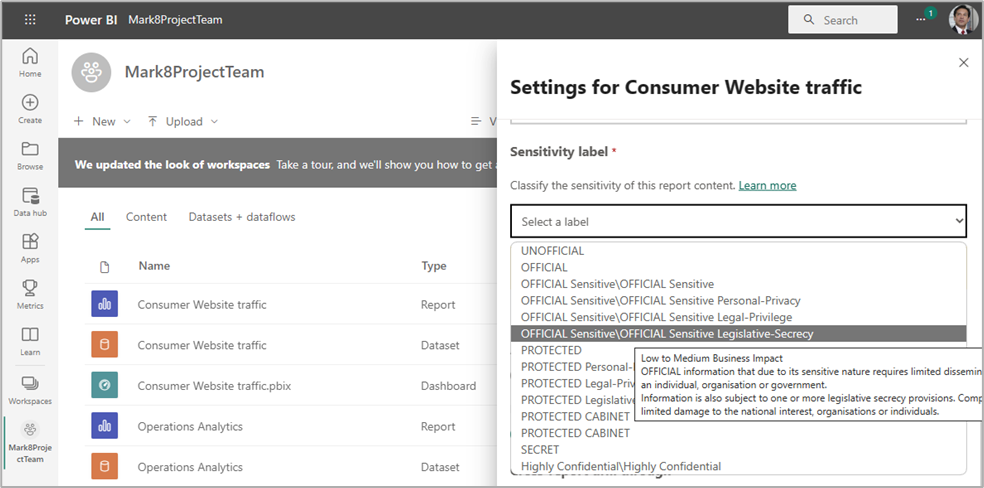Click the Operations Analytics dataset icon
Screen dimensions: 984x488
tap(104, 467)
